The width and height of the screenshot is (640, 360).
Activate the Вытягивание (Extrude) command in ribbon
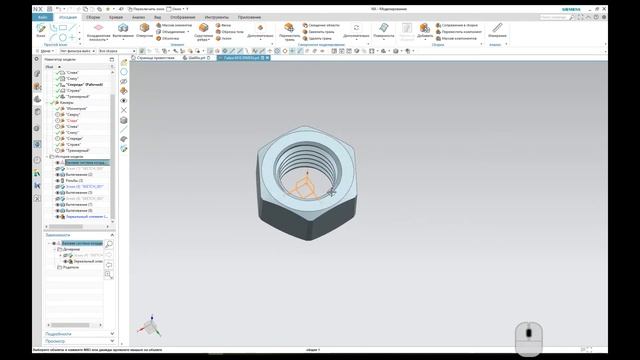coord(123,30)
